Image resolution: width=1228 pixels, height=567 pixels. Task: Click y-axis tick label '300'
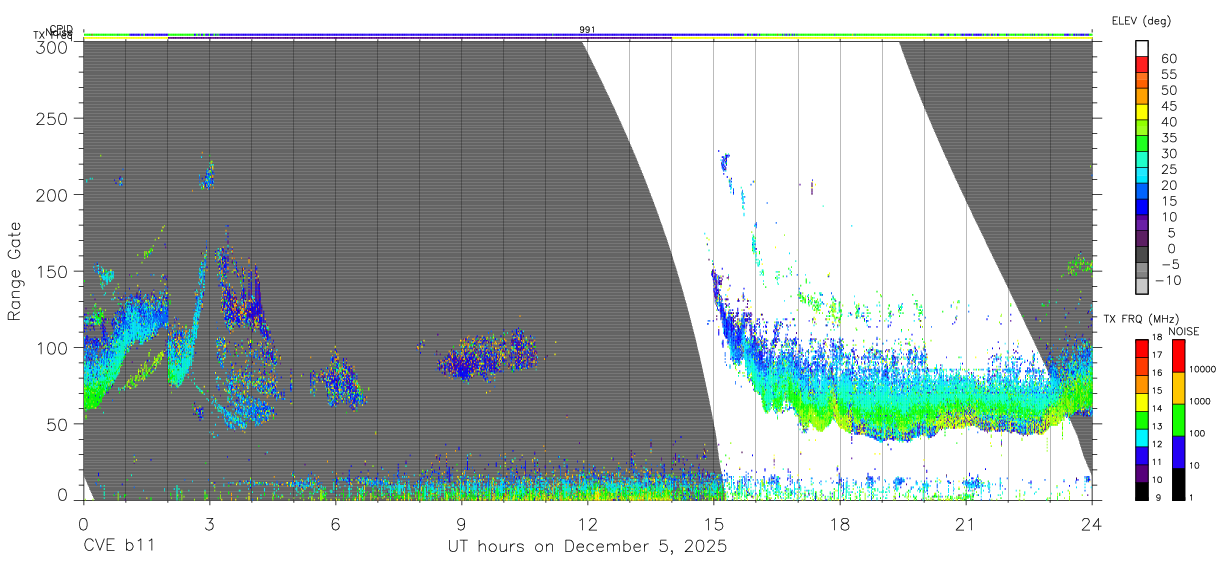tap(52, 46)
